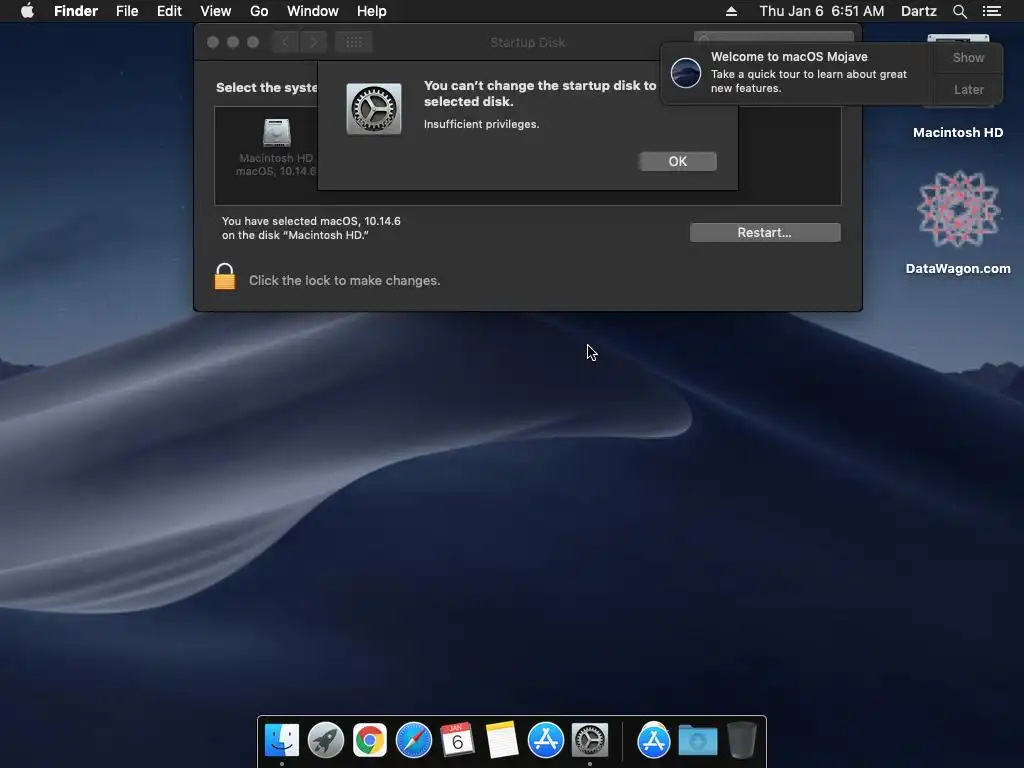Click the padlock to make changes
The height and width of the screenshot is (768, 1024).
225,277
